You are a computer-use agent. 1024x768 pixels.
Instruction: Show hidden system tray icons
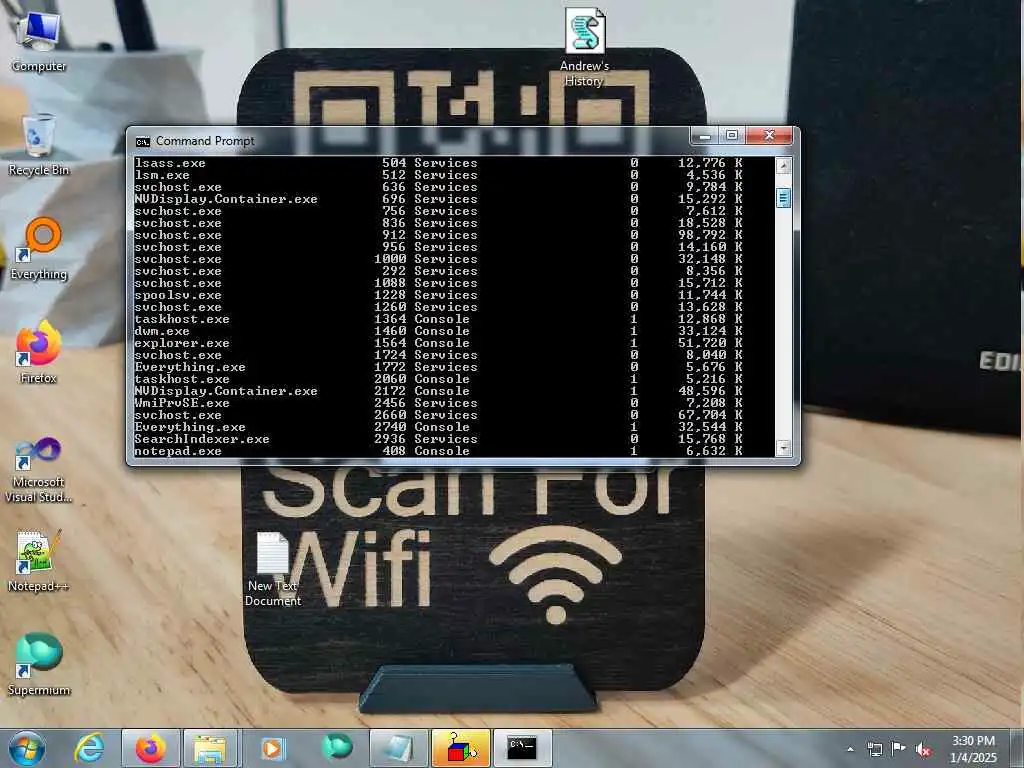point(850,749)
